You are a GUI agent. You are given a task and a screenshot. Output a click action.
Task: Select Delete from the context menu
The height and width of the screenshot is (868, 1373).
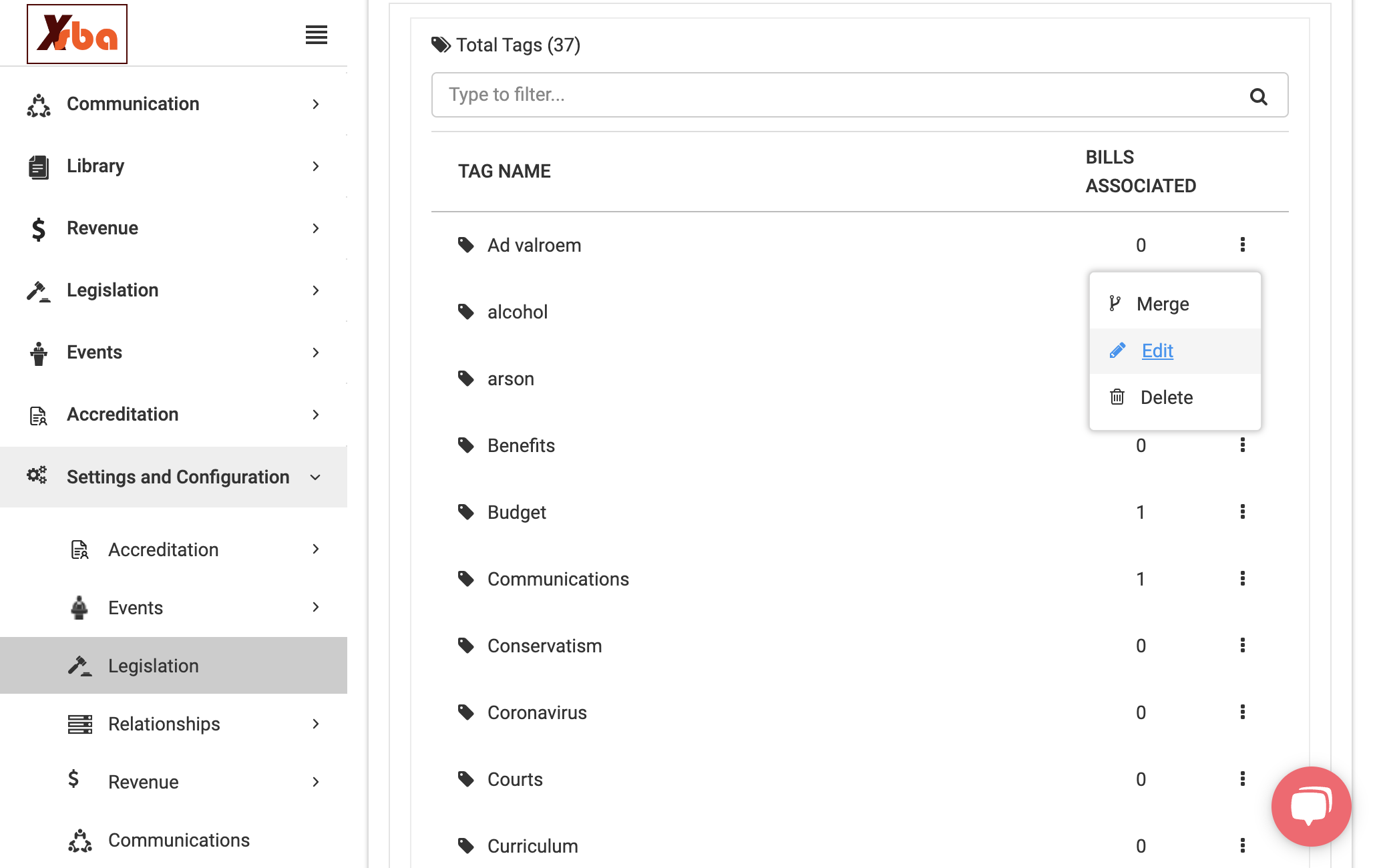[x=1175, y=397]
